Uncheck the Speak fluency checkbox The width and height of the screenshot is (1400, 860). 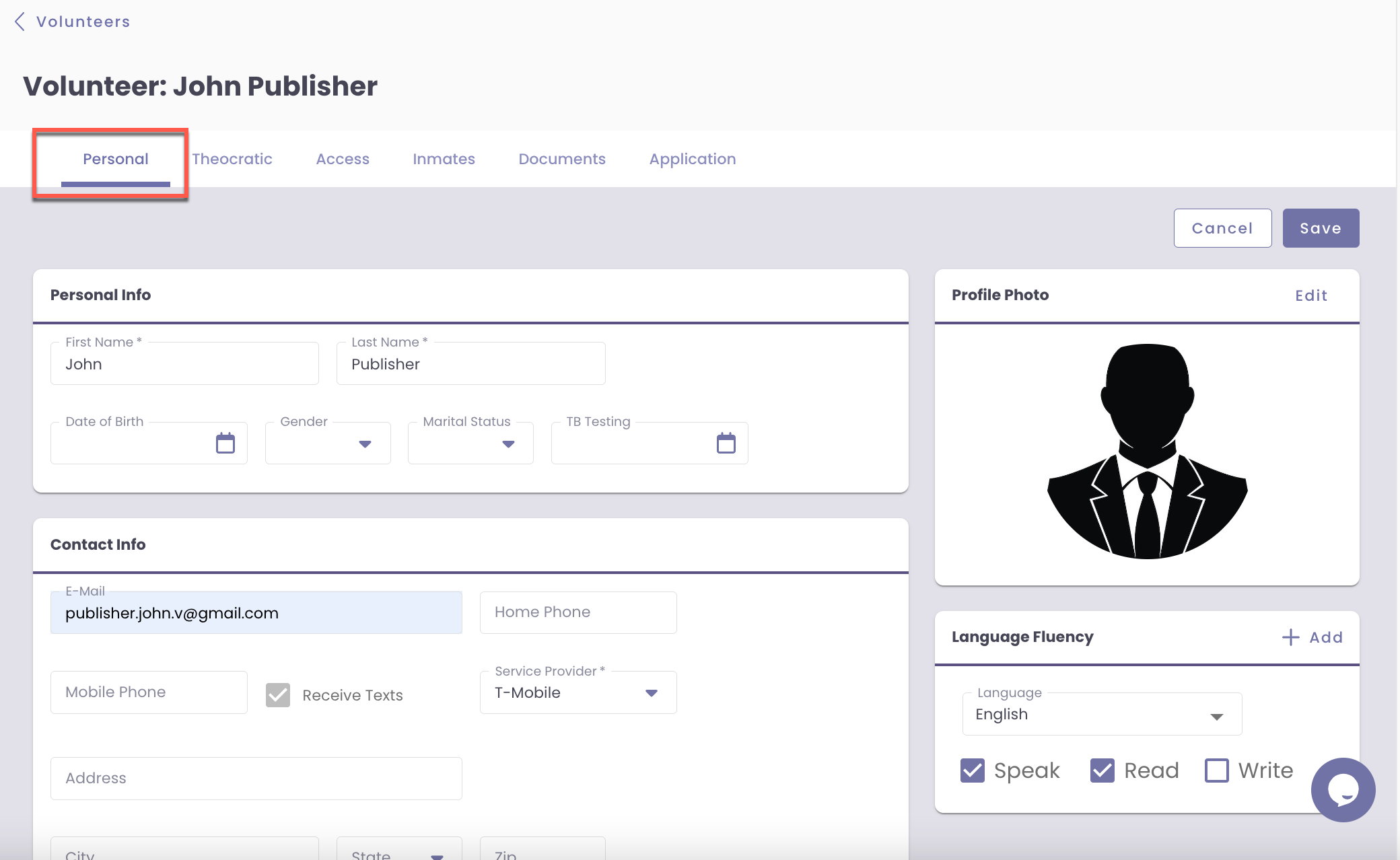(x=973, y=771)
